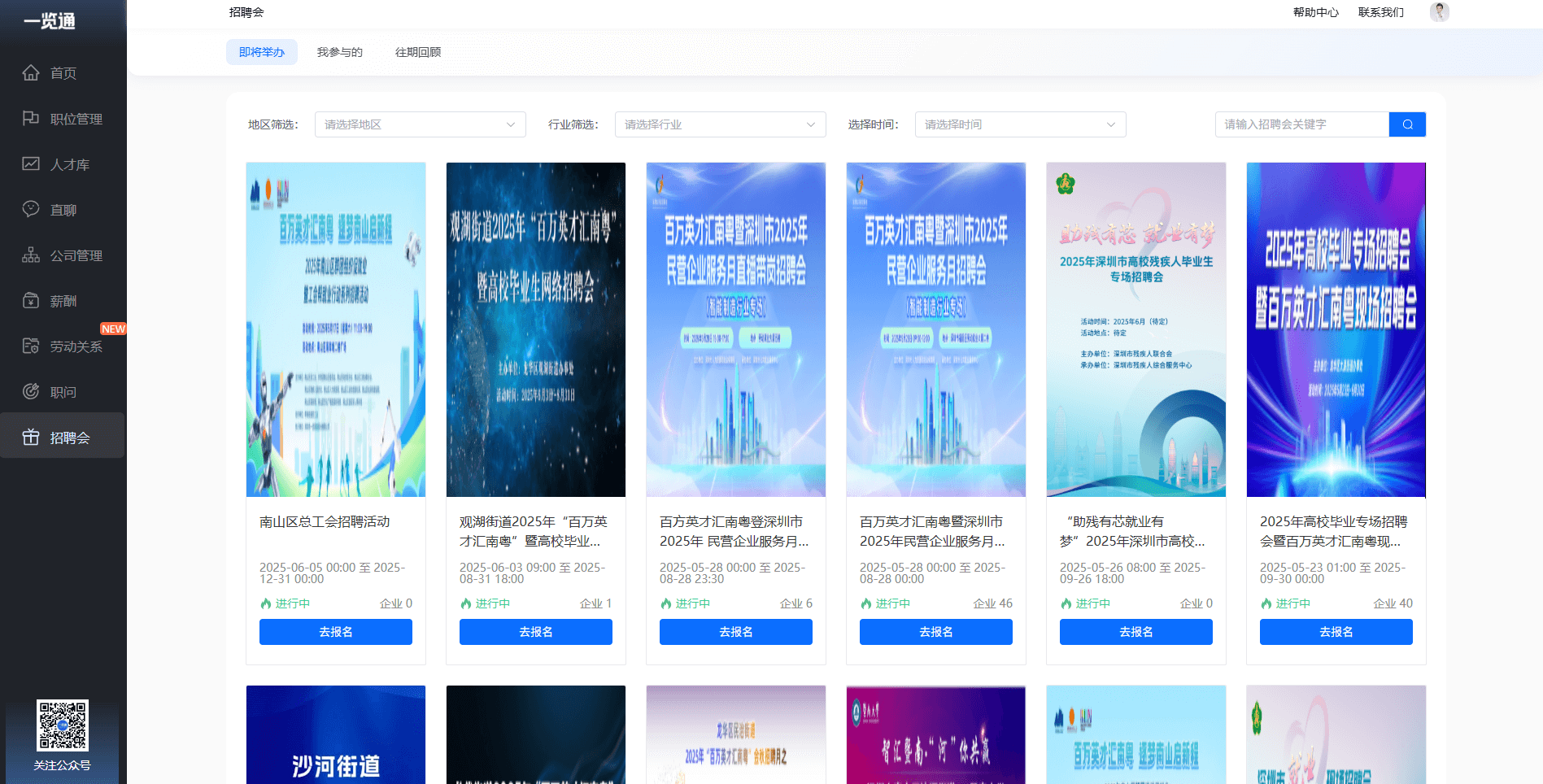Open 薪酬 in the sidebar
1543x784 pixels.
point(63,301)
